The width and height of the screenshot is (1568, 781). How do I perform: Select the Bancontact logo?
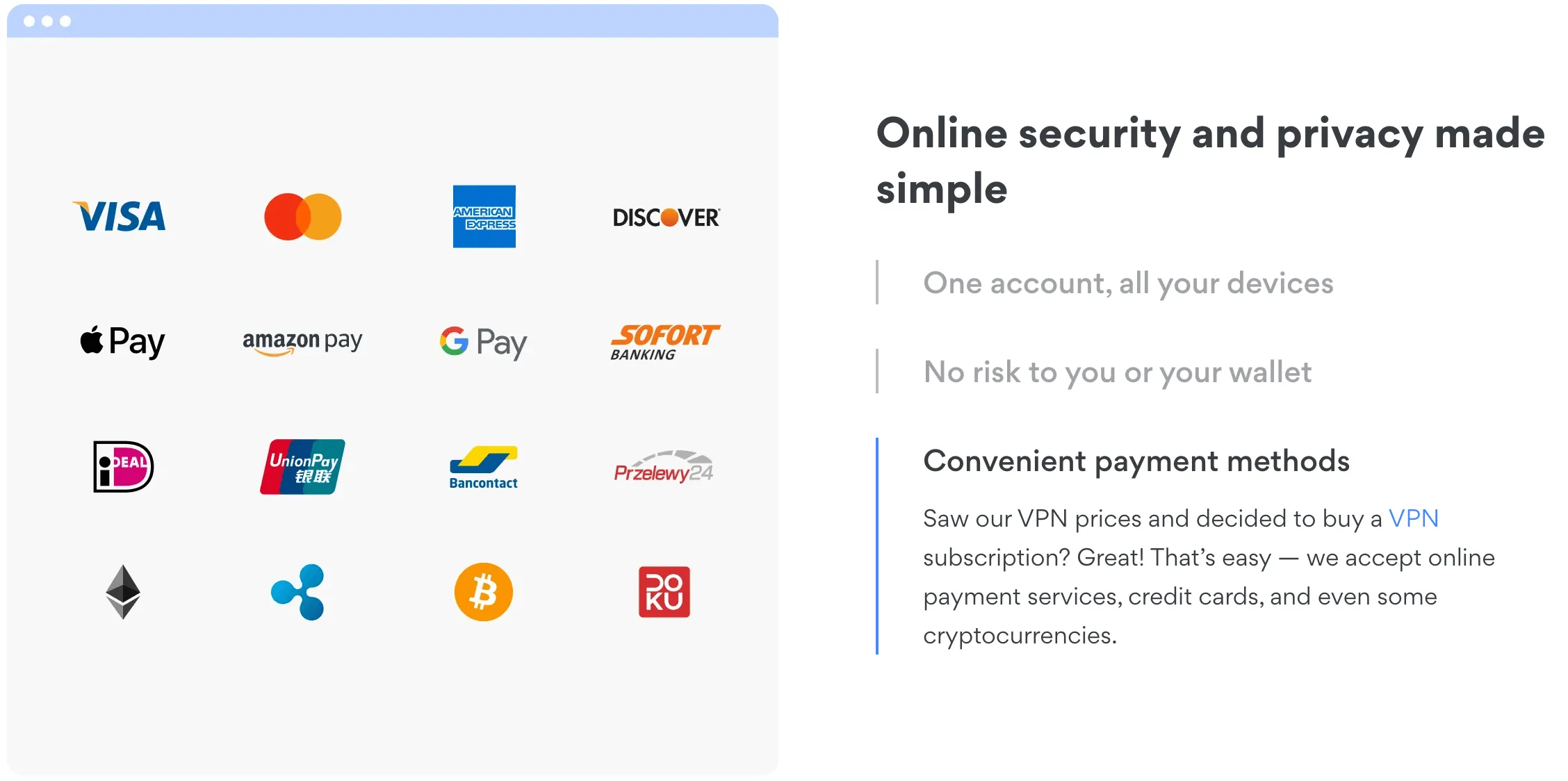[x=483, y=468]
